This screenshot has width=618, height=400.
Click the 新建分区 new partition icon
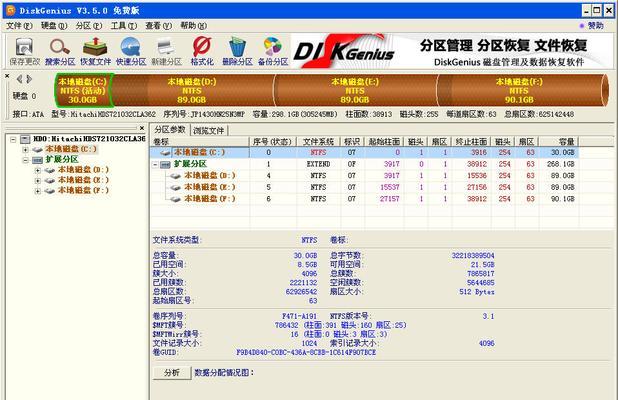166,51
